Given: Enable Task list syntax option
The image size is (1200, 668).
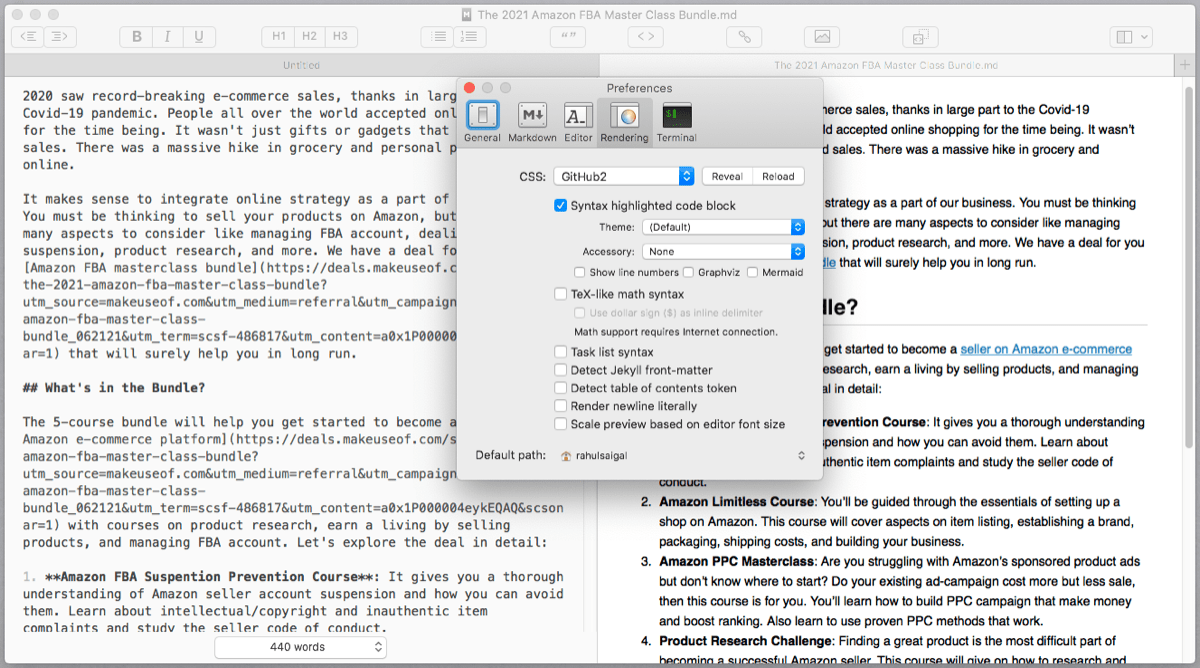Looking at the screenshot, I should click(x=561, y=352).
